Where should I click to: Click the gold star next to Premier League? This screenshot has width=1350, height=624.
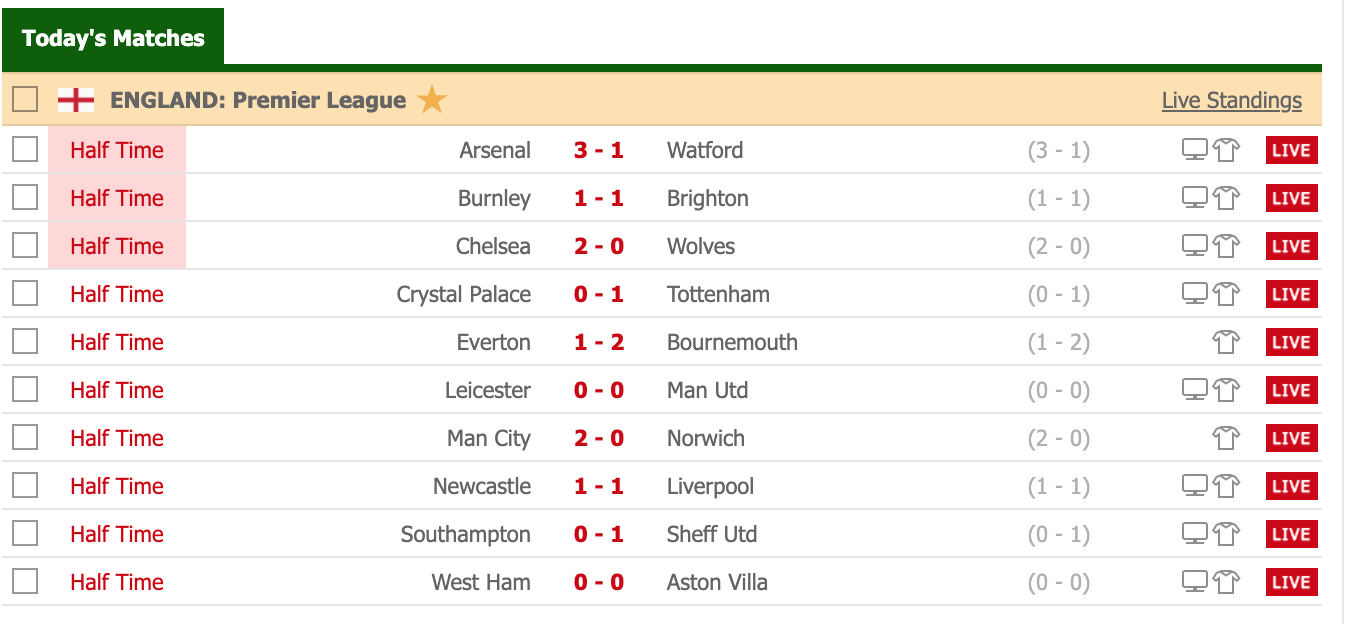click(x=432, y=100)
